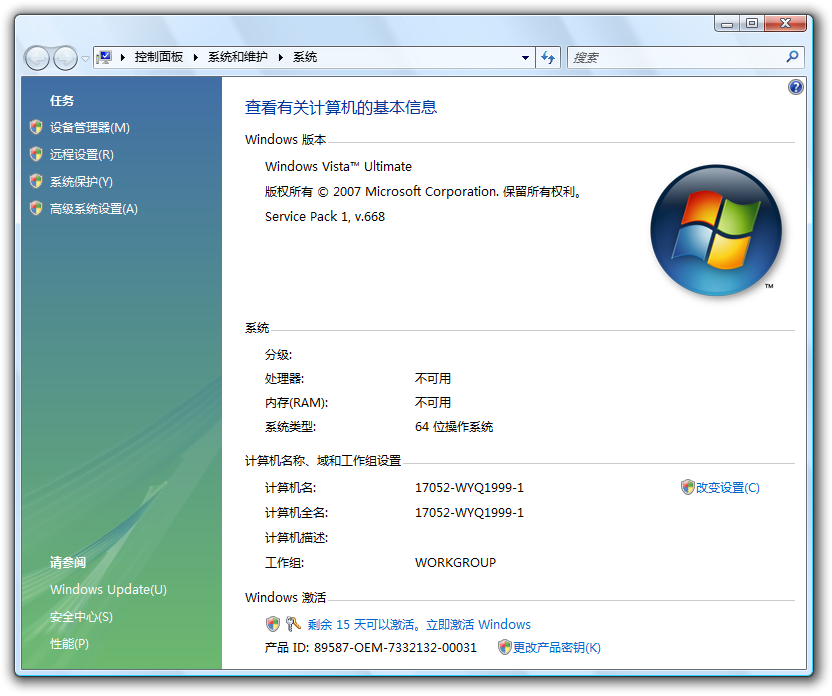Image resolution: width=832 pixels, height=696 pixels.
Task: Click the WORKGROUP value
Action: pyautogui.click(x=455, y=563)
